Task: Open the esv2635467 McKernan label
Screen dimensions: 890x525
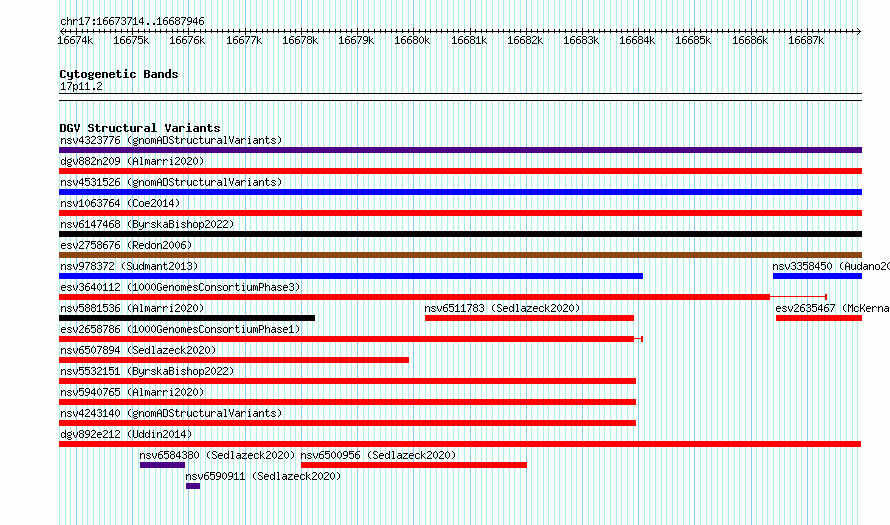Action: point(832,308)
